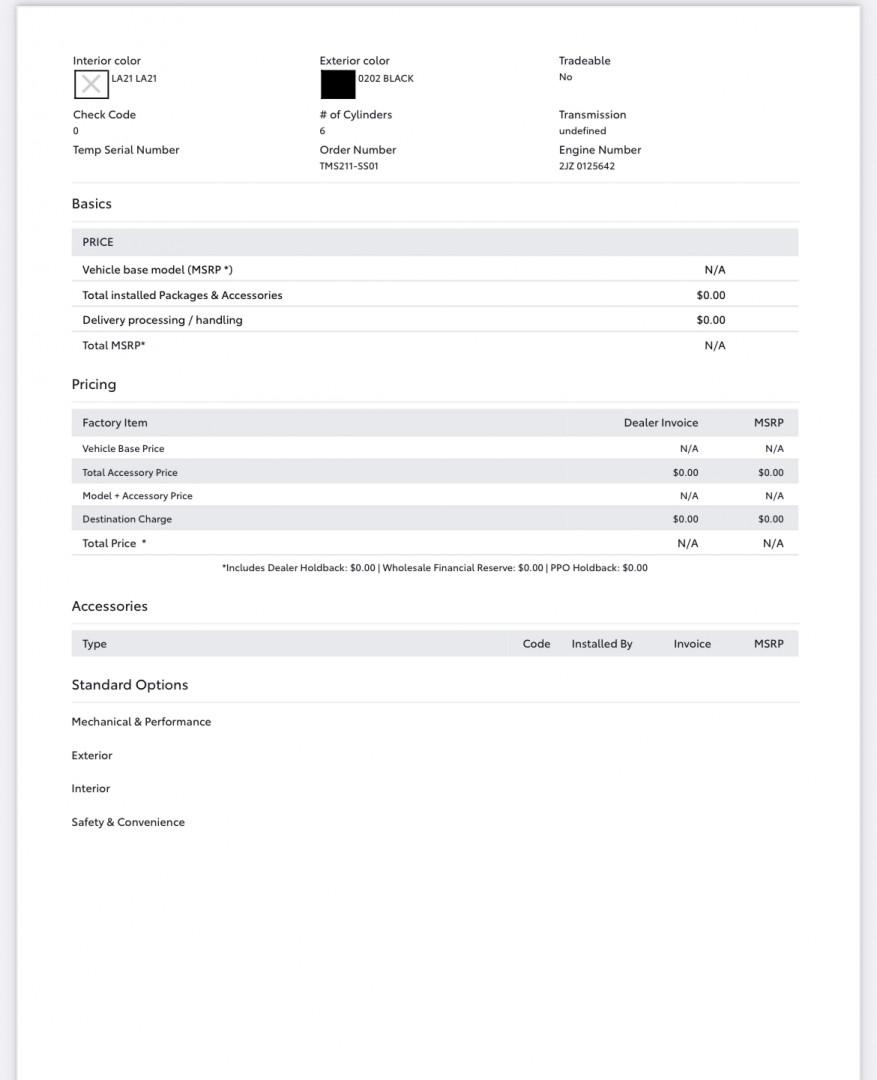The height and width of the screenshot is (1080, 877).
Task: Click the Dealer Invoice column header
Action: coord(661,423)
